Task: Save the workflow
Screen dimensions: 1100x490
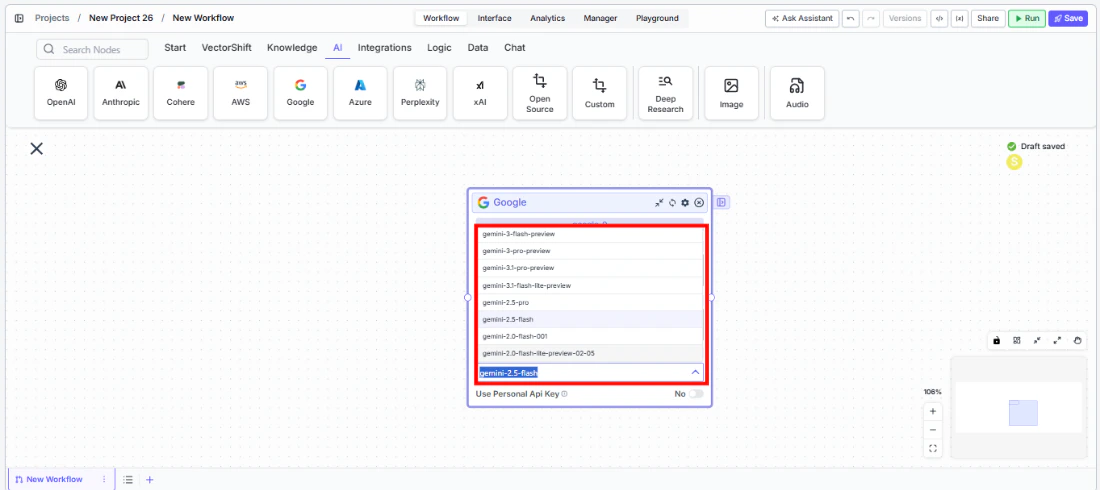Action: [x=1068, y=18]
